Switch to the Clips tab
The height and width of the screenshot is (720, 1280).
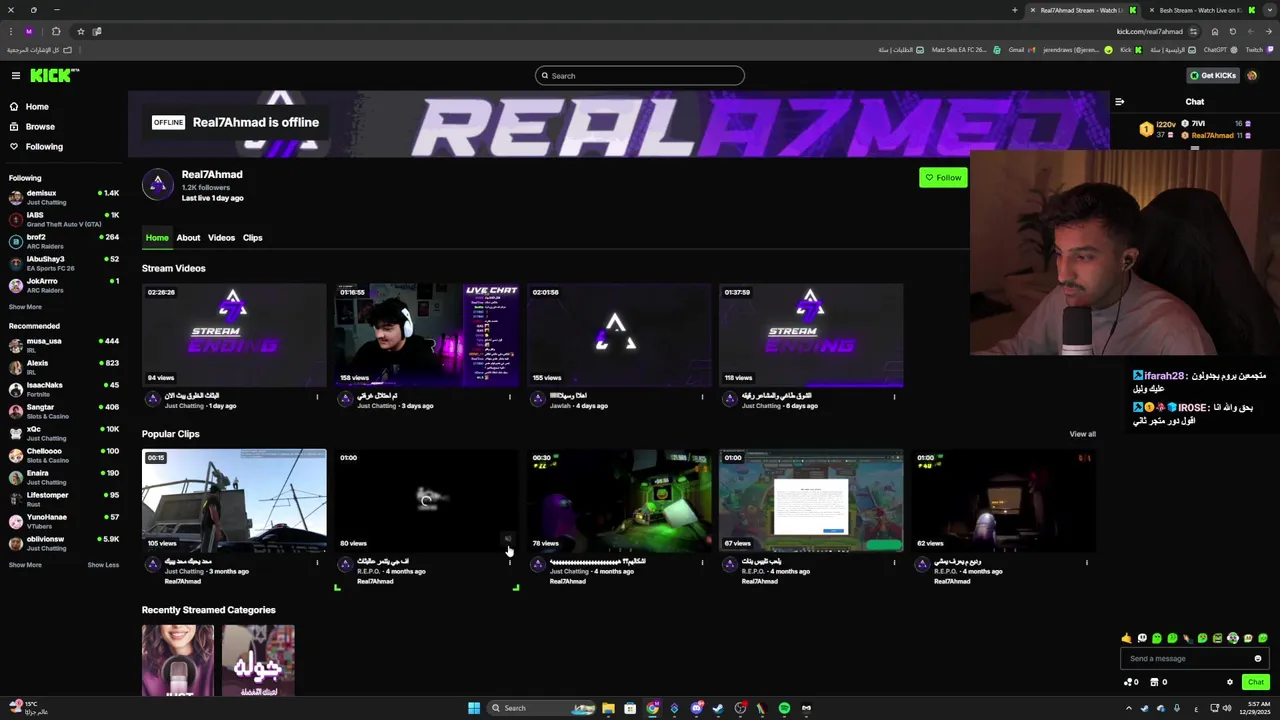click(x=252, y=238)
